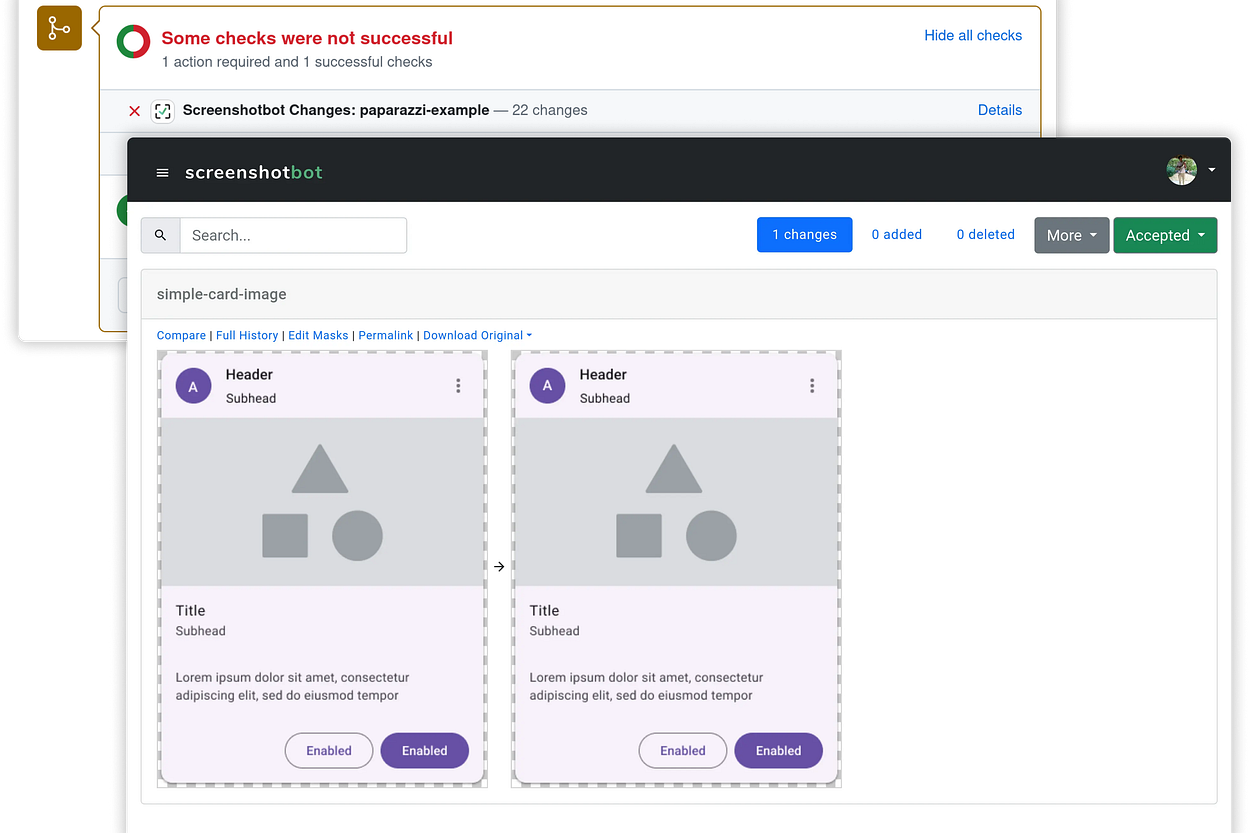Click the simple-card-image title
The width and height of the screenshot is (1250, 833).
(x=222, y=294)
